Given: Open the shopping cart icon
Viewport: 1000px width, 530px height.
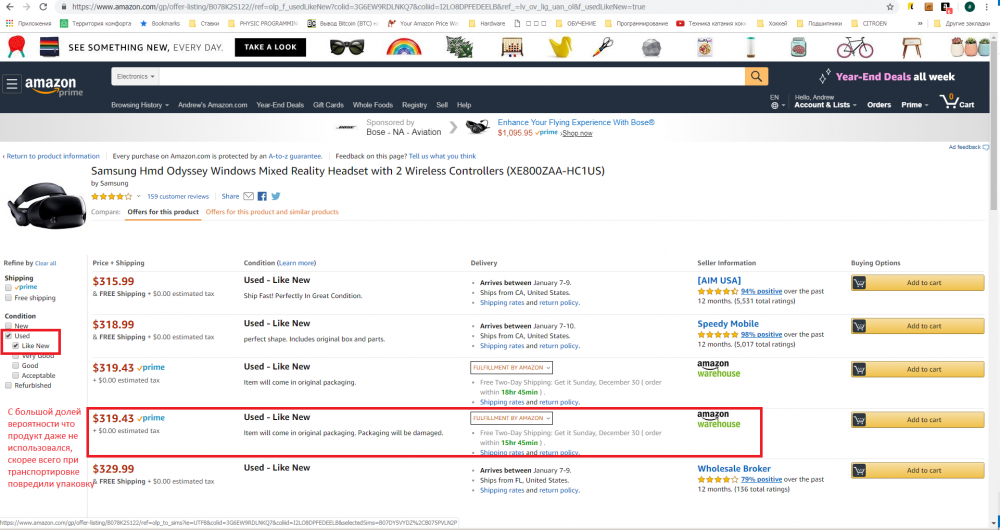Looking at the screenshot, I should (x=945, y=103).
